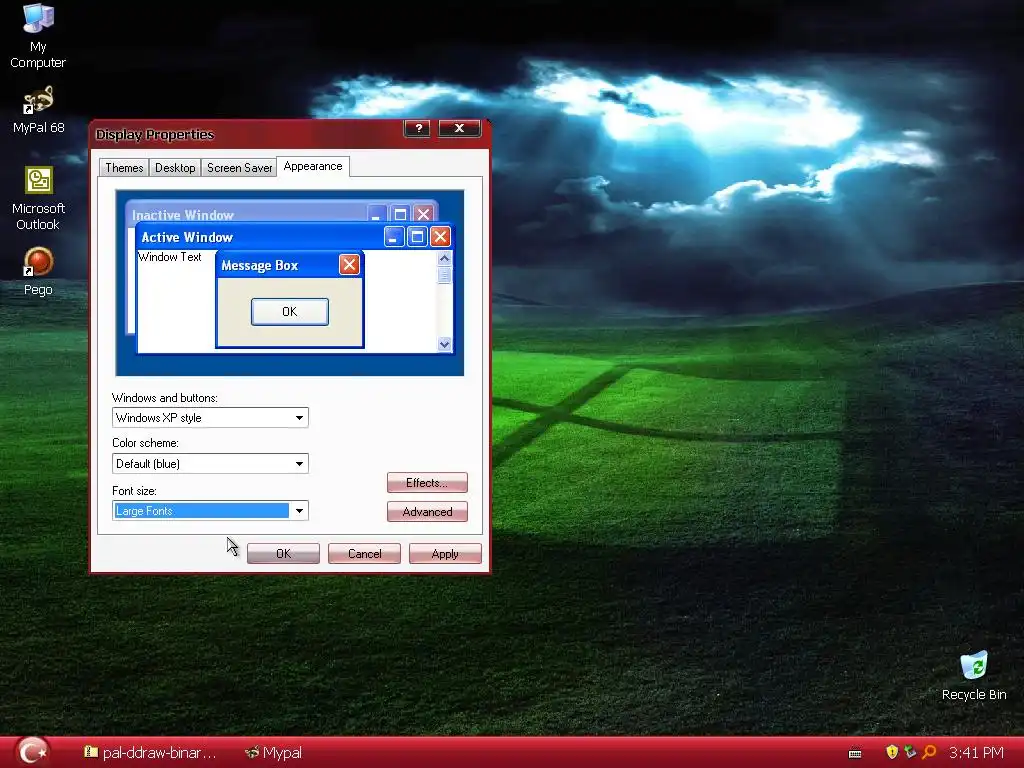
Task: Open Windows and buttons dropdown
Action: coord(210,418)
